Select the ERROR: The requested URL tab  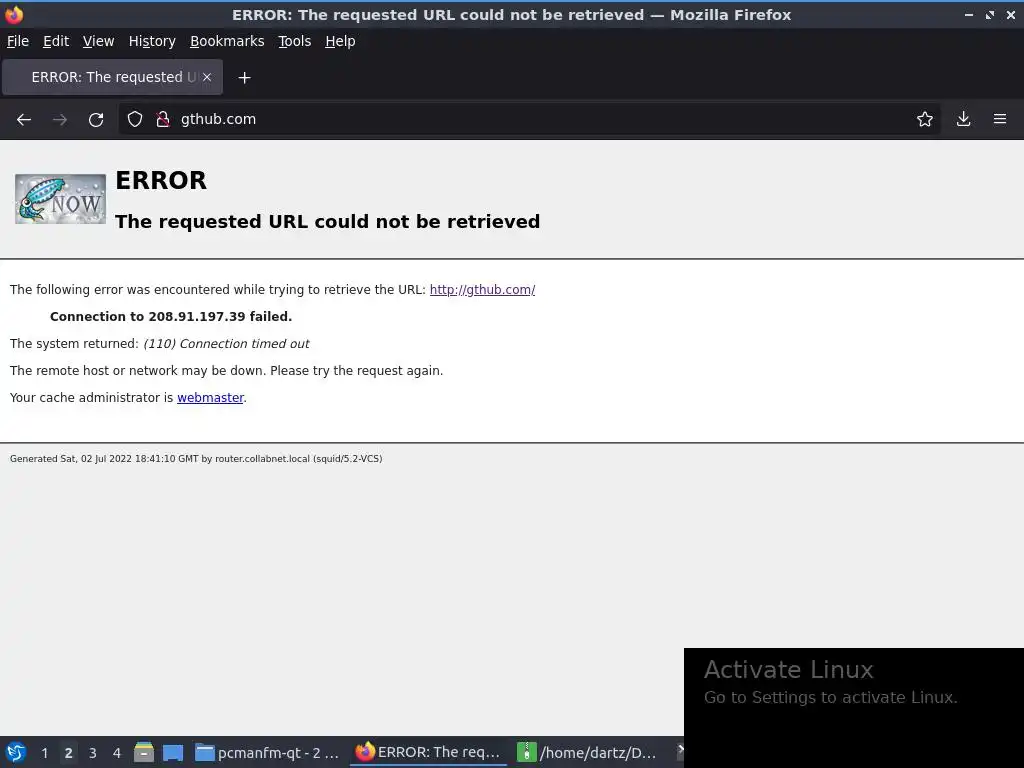[x=112, y=77]
